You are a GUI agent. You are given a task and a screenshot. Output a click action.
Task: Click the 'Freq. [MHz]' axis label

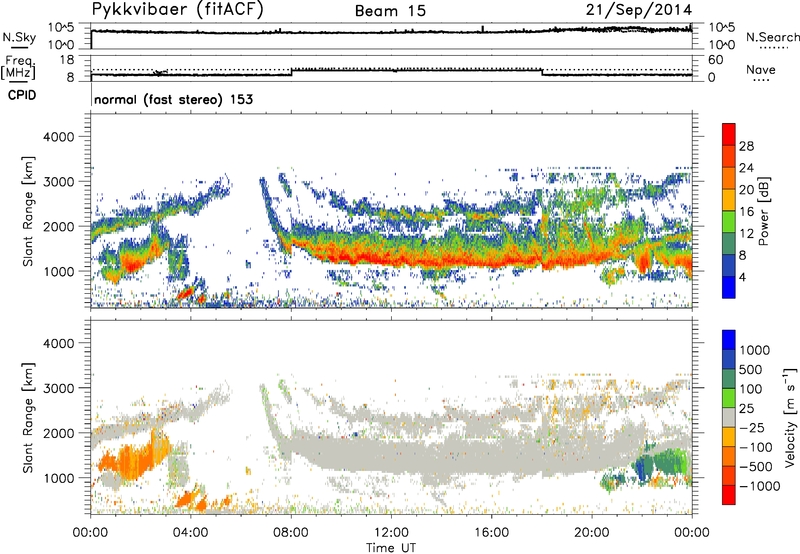click(x=19, y=67)
